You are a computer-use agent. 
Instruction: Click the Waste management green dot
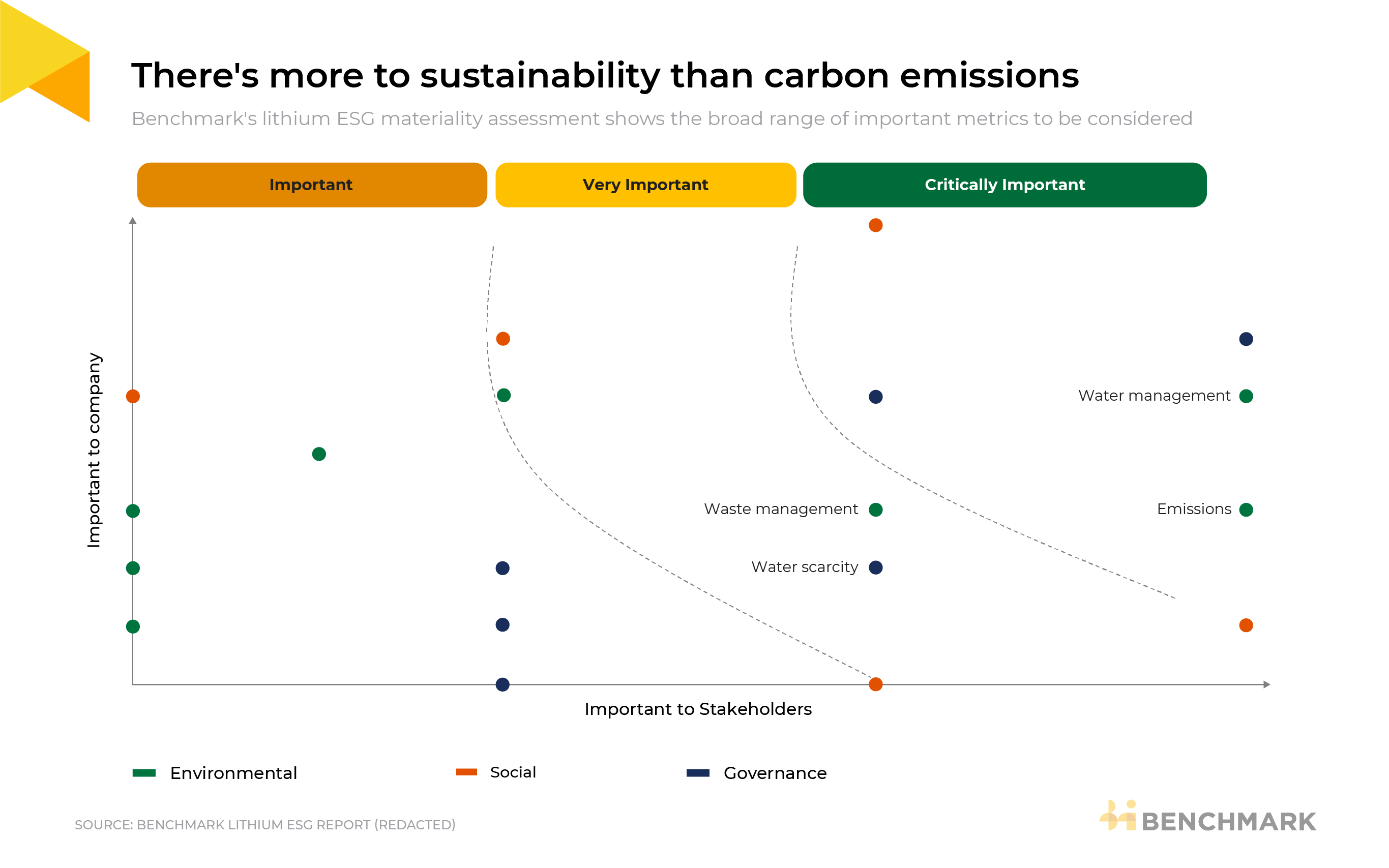(875, 510)
